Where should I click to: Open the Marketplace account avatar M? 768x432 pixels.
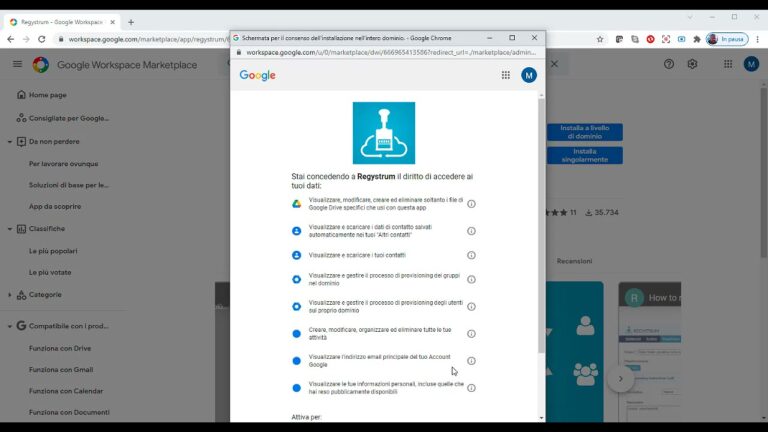point(751,64)
